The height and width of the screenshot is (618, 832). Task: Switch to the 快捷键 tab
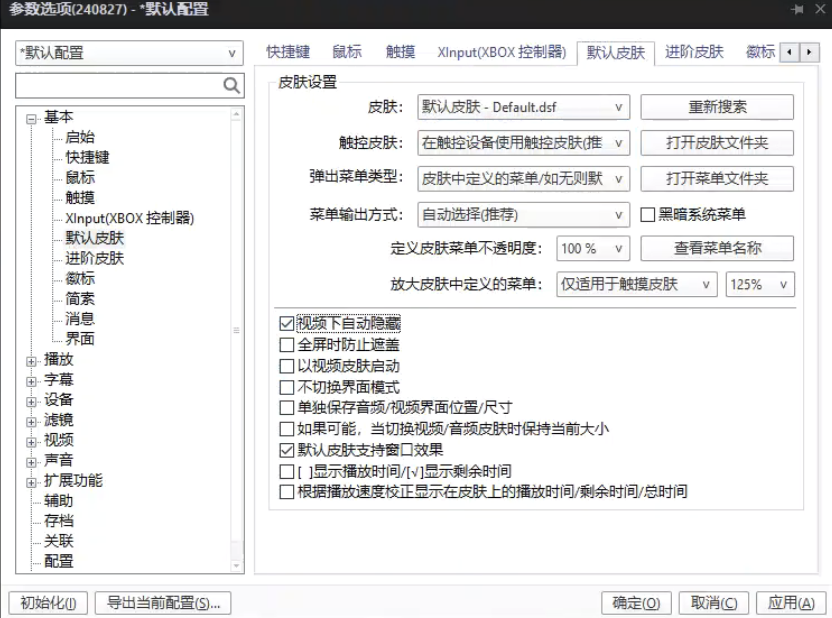288,52
